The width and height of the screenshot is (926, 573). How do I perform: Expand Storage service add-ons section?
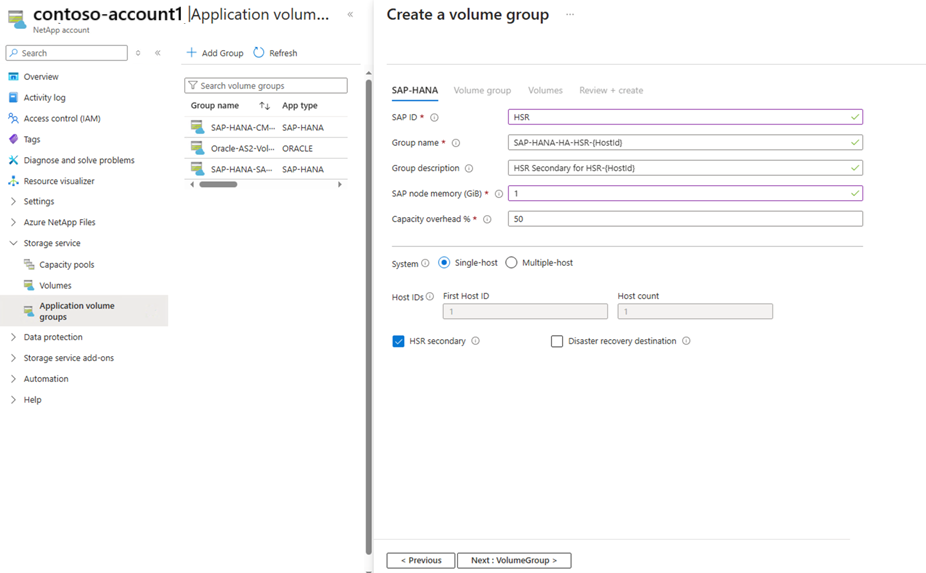pyautogui.click(x=13, y=358)
